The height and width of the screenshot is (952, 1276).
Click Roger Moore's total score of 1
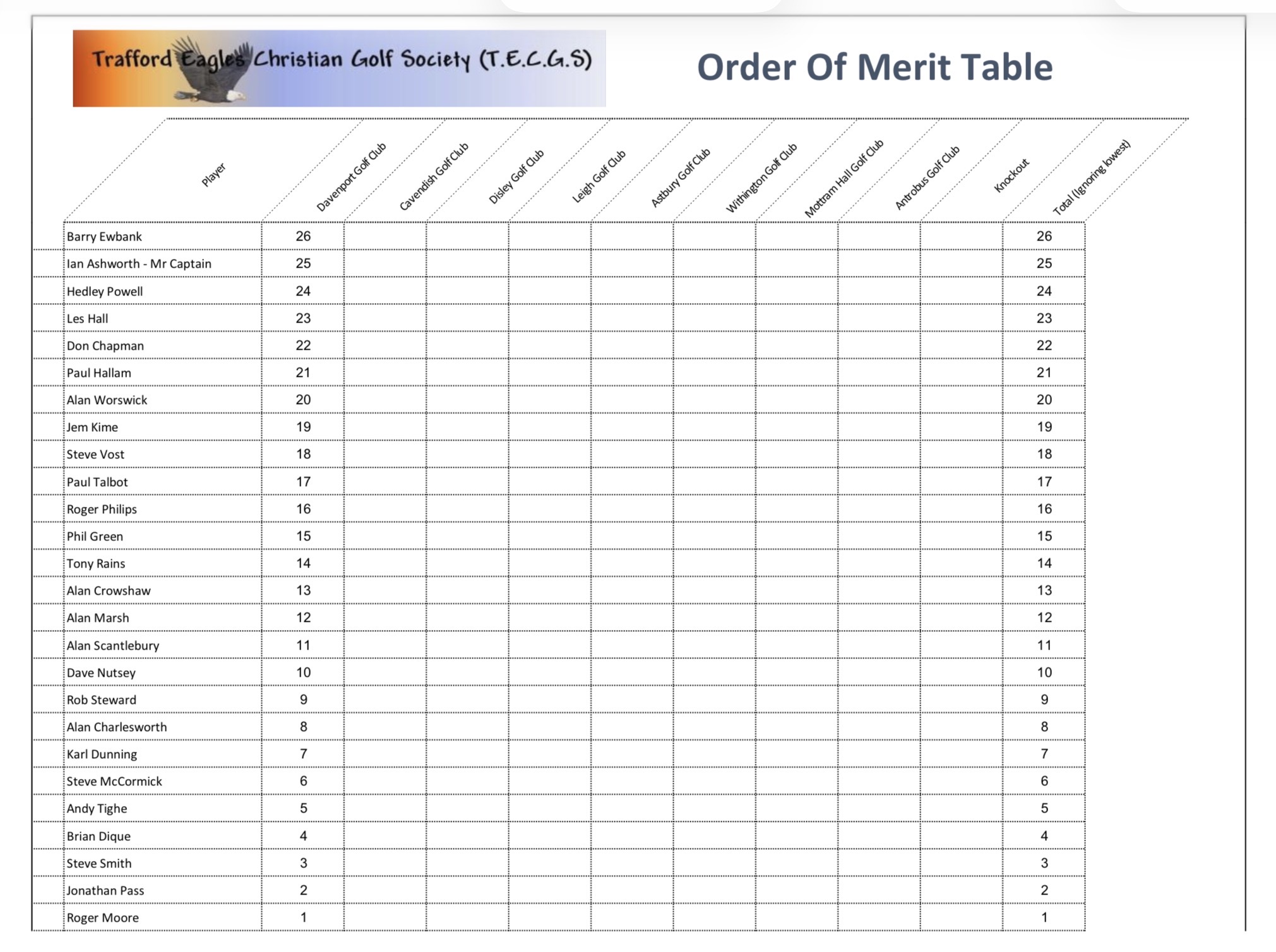coord(1044,918)
